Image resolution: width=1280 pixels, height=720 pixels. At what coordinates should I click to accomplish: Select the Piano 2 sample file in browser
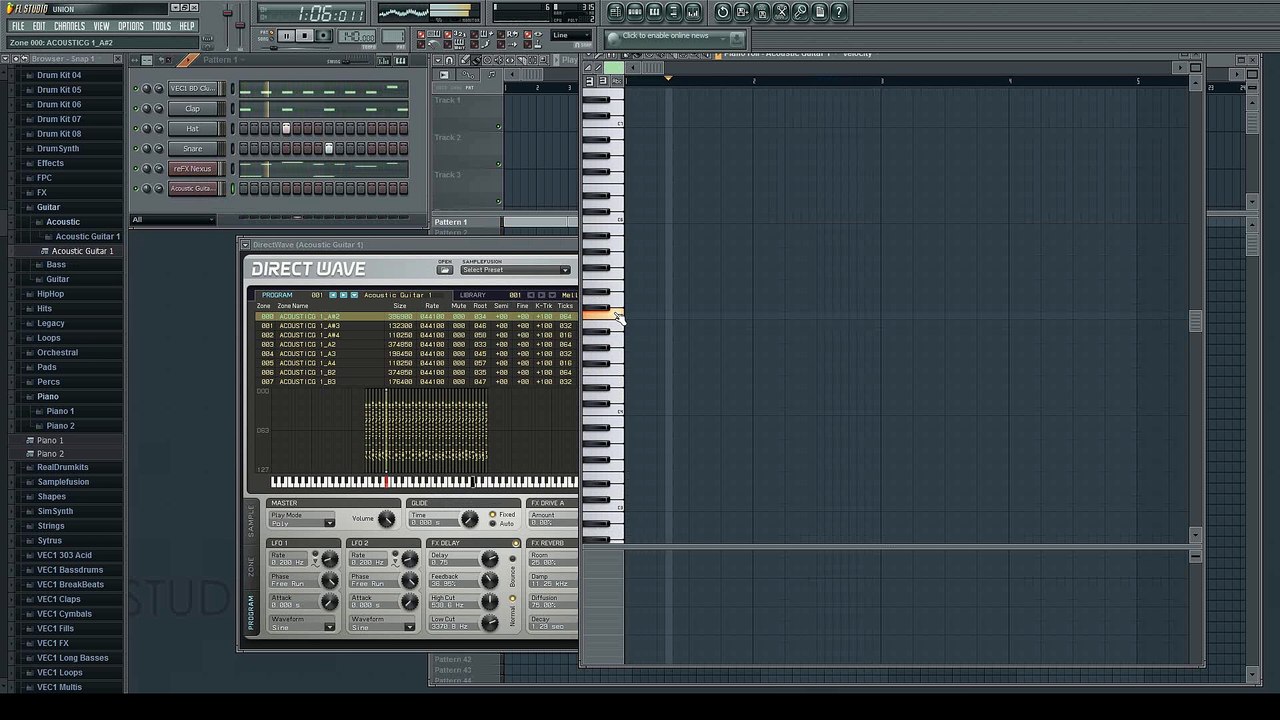click(50, 454)
